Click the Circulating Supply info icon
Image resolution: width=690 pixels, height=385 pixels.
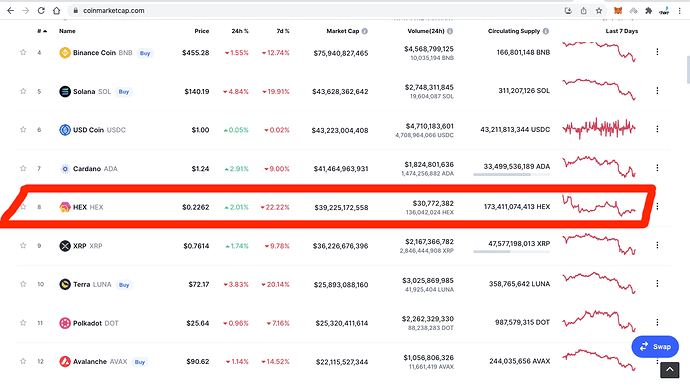(546, 31)
